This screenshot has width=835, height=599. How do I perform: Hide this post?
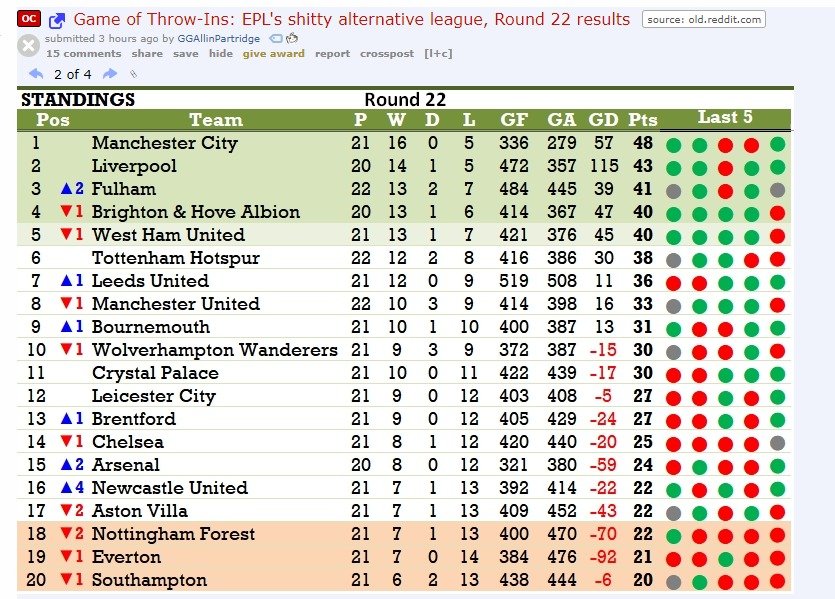coord(220,54)
